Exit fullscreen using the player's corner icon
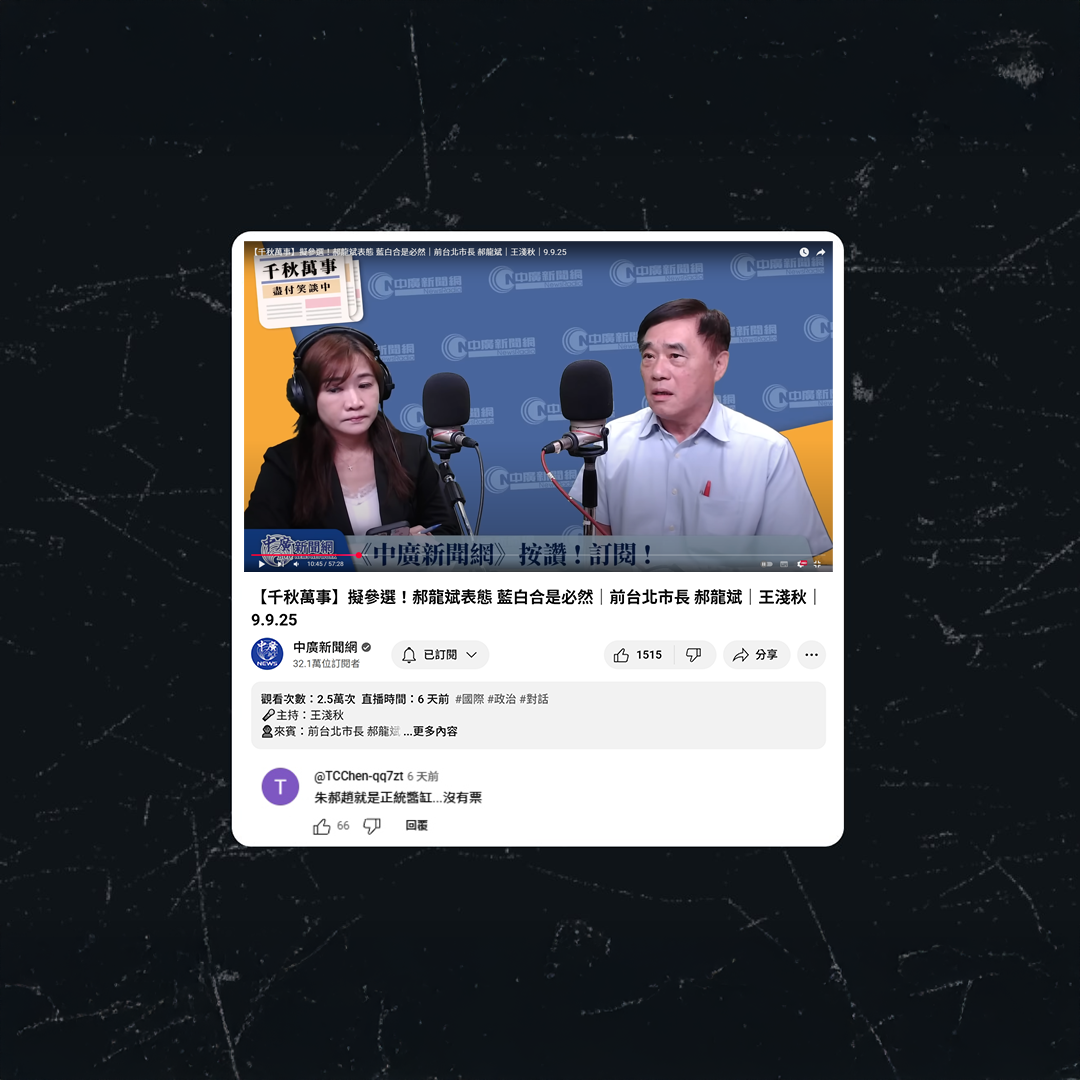 pos(817,563)
